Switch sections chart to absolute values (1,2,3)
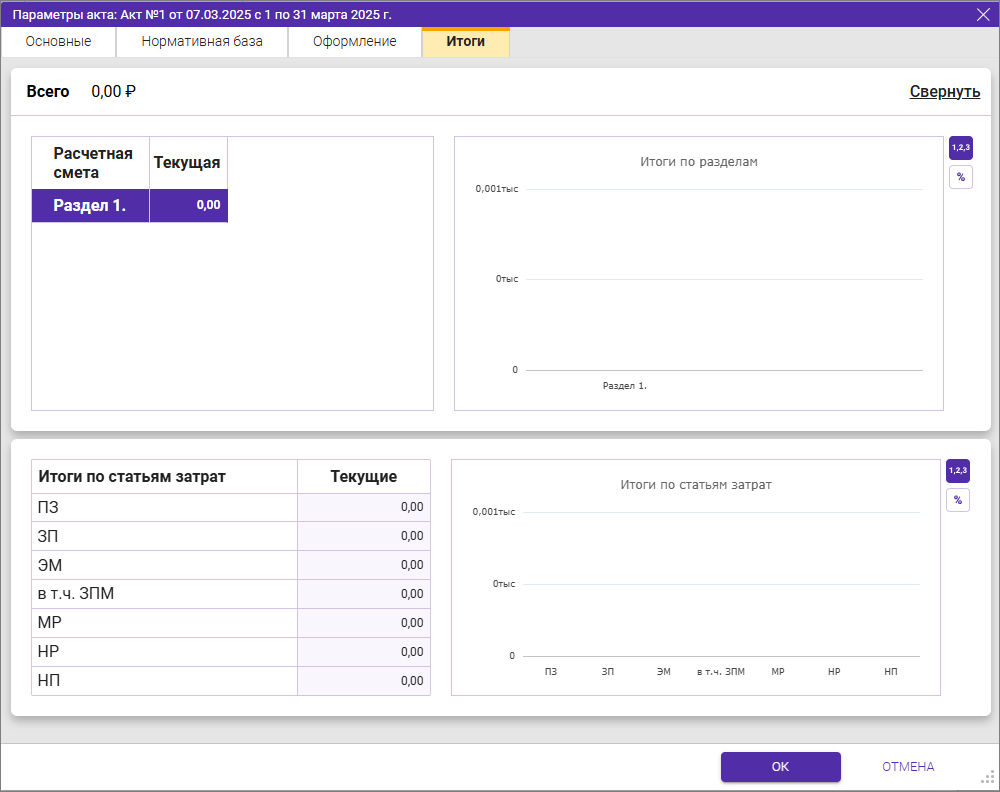The width and height of the screenshot is (1000, 792). point(960,148)
